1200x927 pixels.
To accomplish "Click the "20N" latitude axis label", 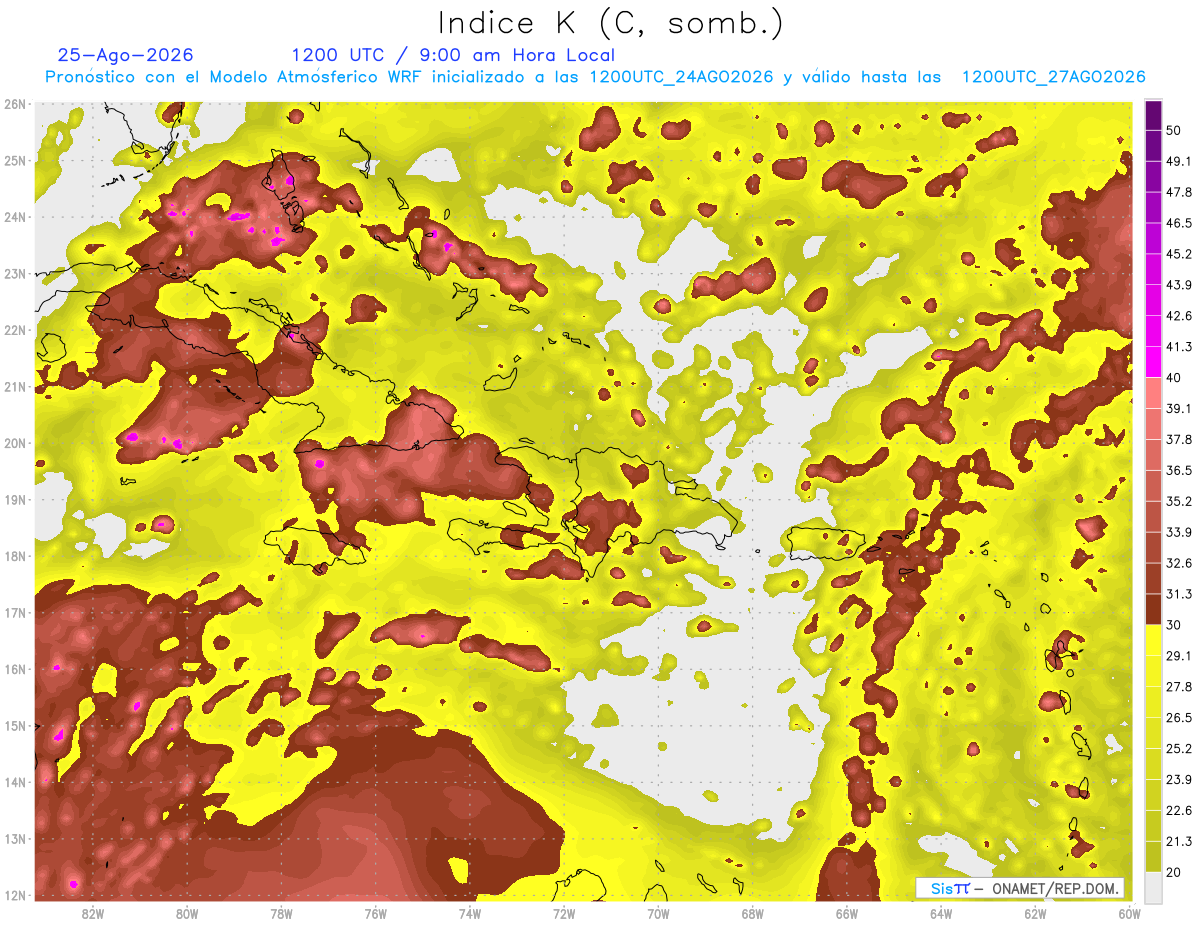I will 15,443.
